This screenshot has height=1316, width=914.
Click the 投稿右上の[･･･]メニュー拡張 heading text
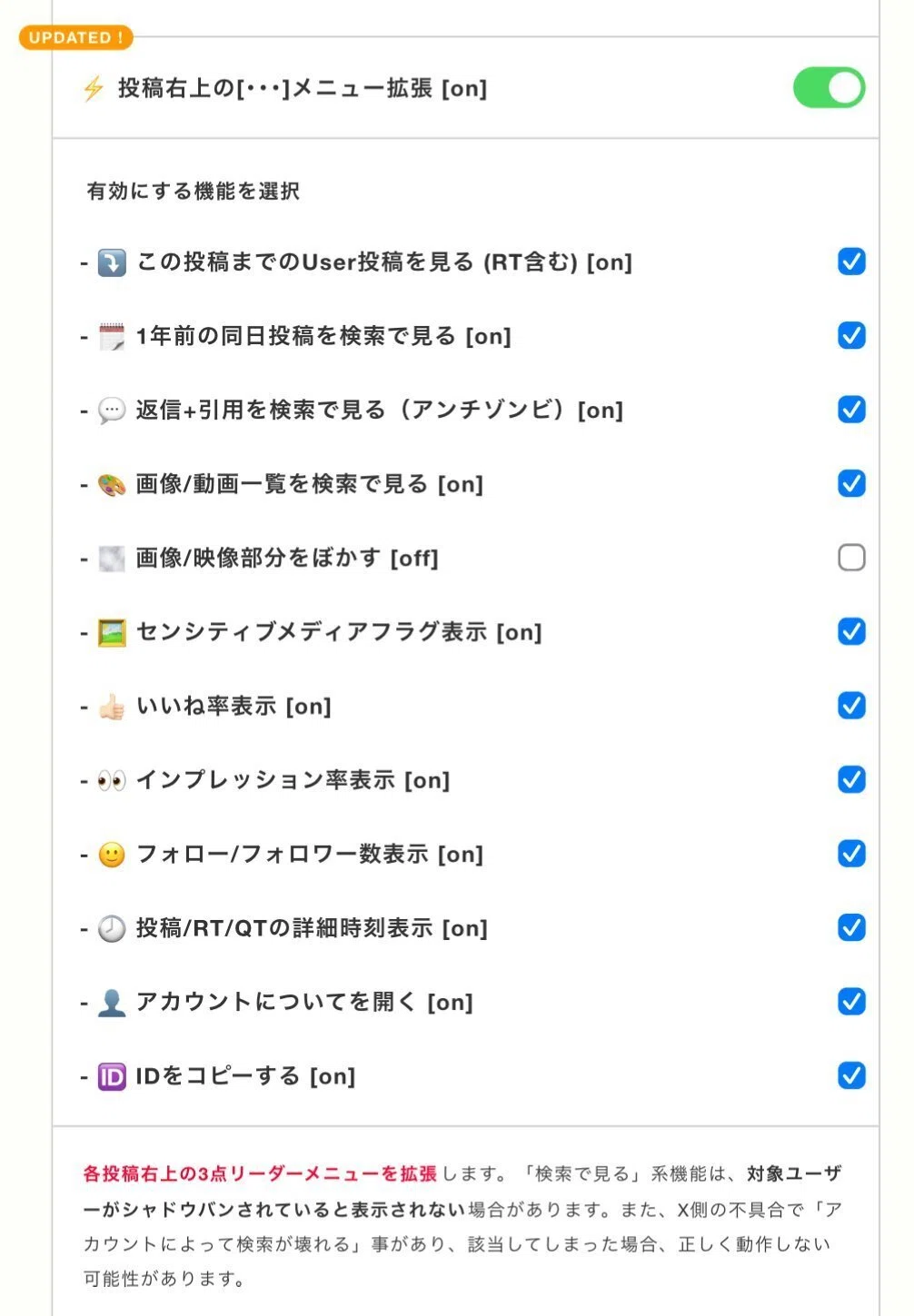point(303,88)
